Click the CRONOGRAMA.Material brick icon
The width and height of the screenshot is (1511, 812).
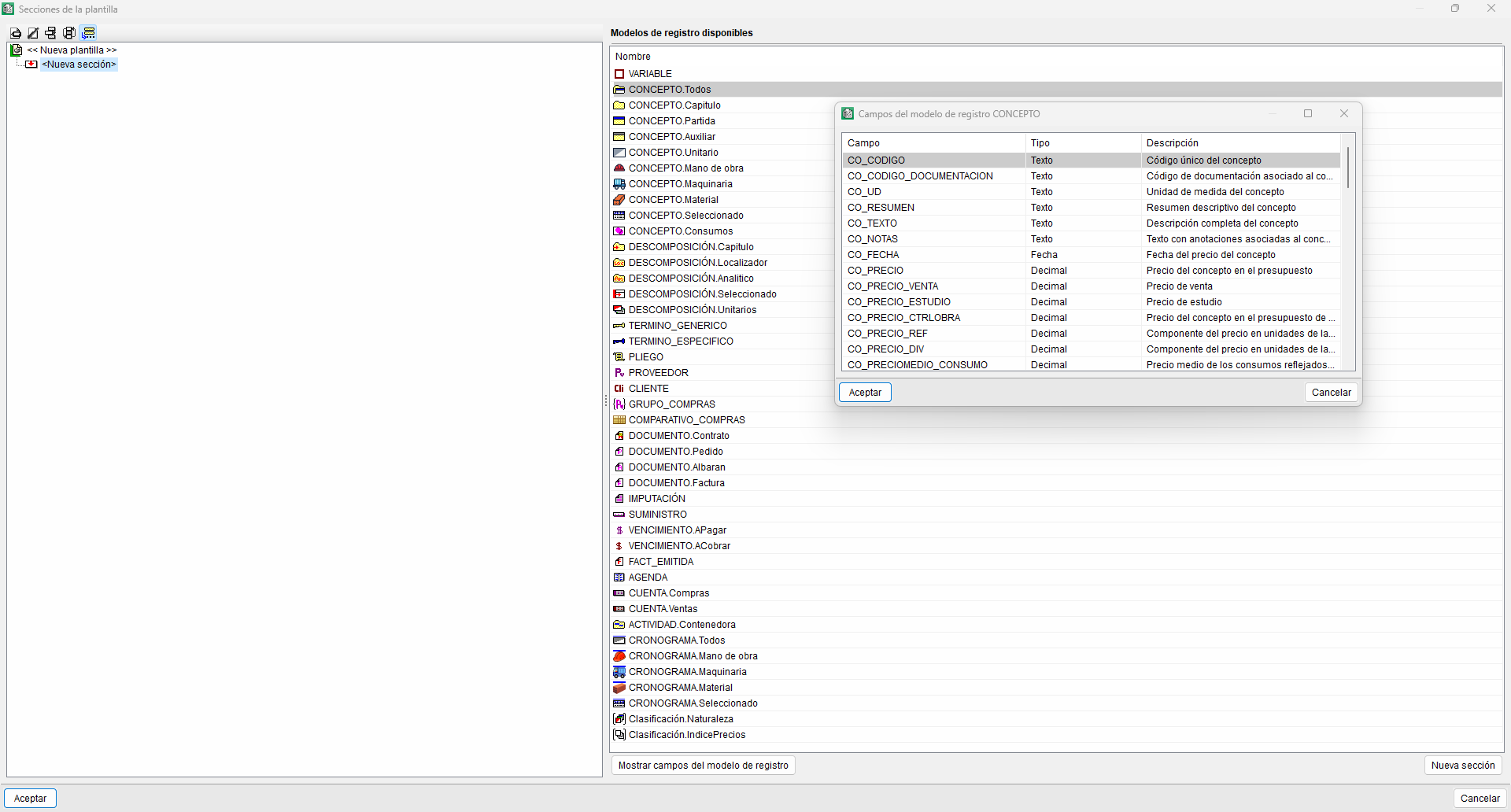619,688
